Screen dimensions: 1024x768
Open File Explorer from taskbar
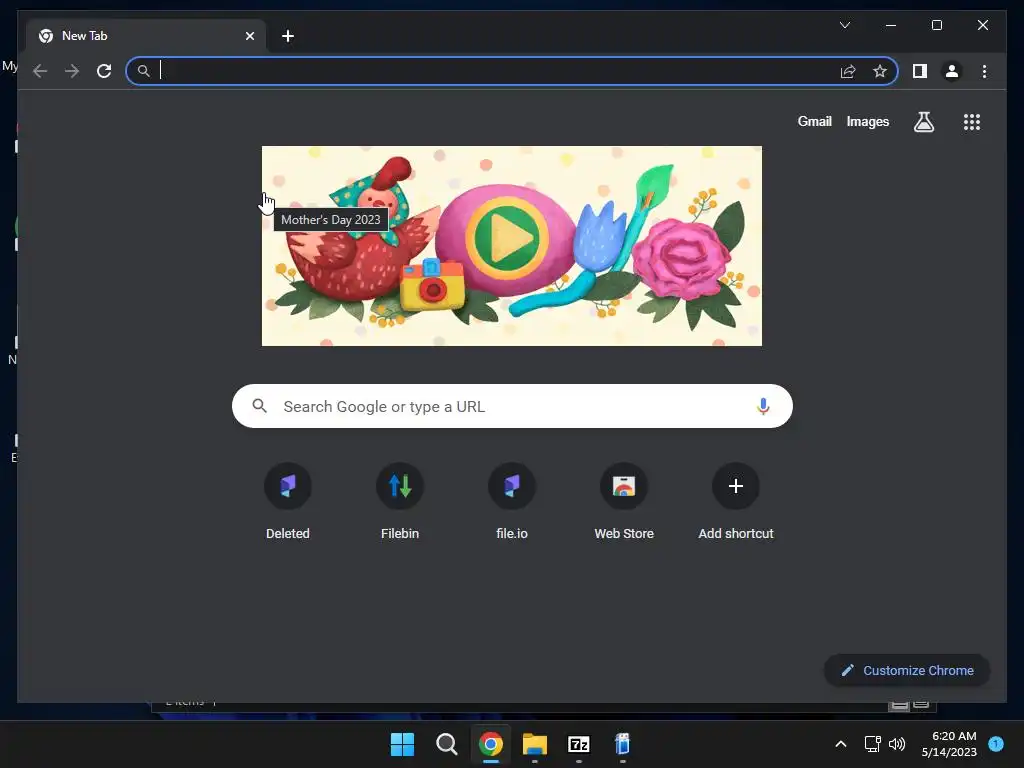[x=535, y=744]
